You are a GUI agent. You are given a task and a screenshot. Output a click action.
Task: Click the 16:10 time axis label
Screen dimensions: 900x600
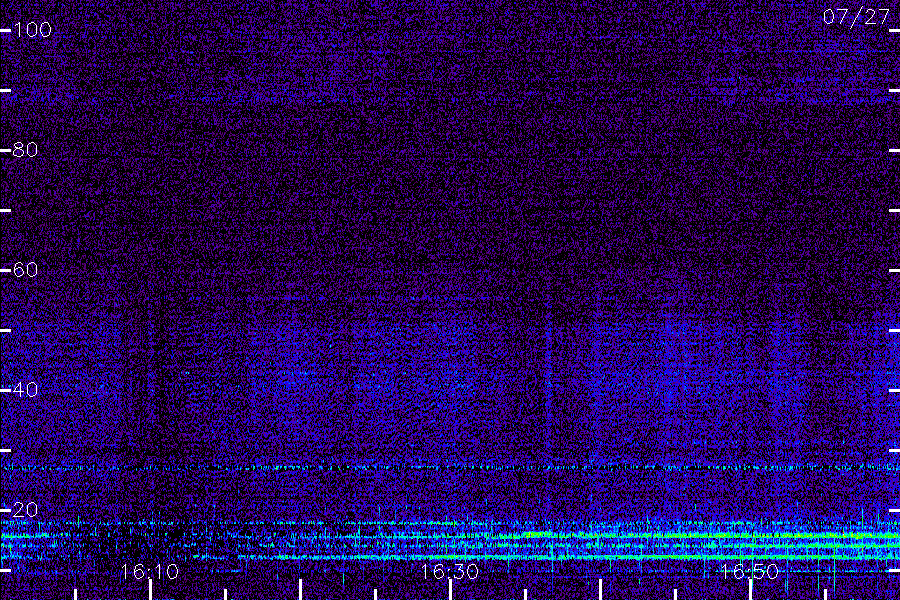[150, 572]
